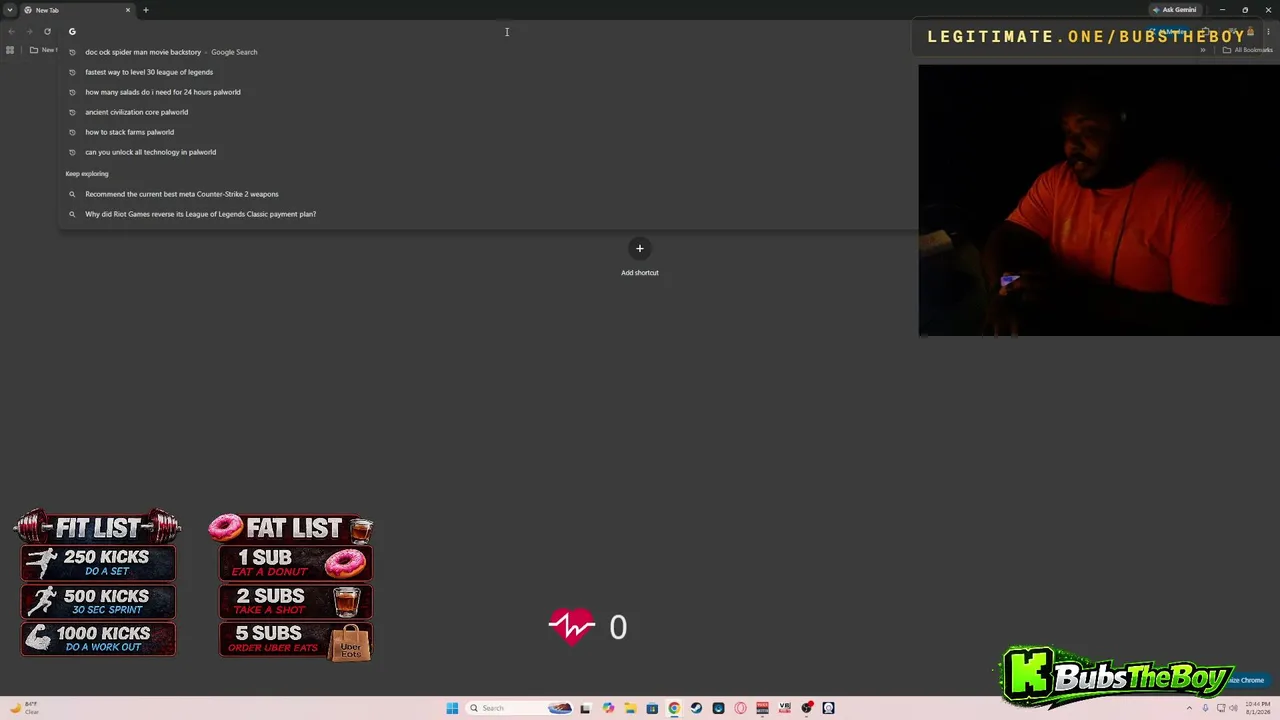Open the dark blue crescent taskbar app
The image size is (1280, 720).
(718, 708)
